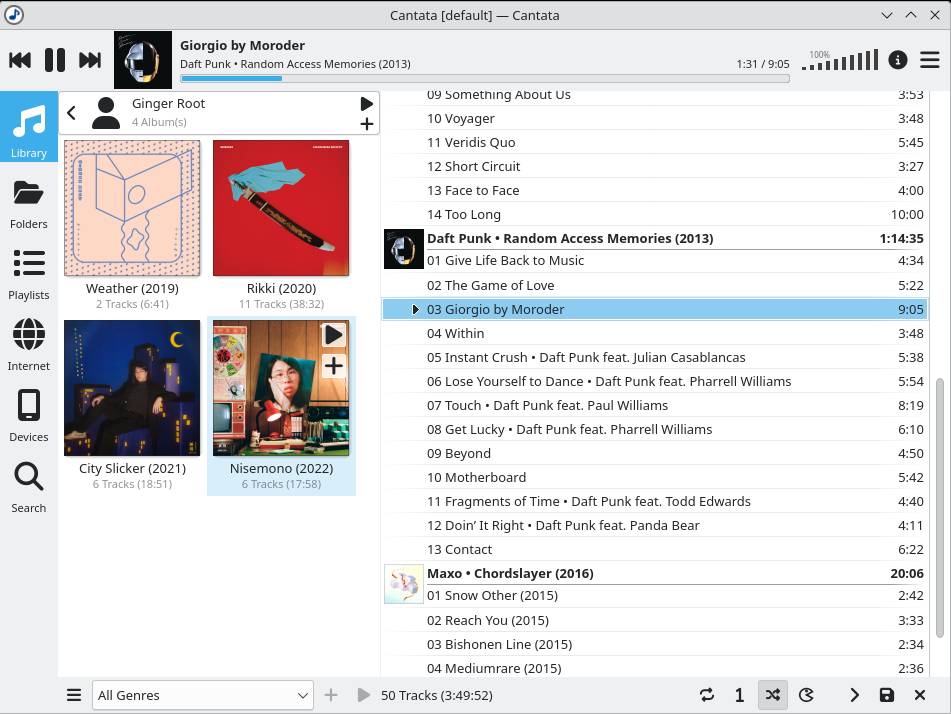Select Daft Punk Random Access Memories header
The image size is (951, 714).
(654, 238)
